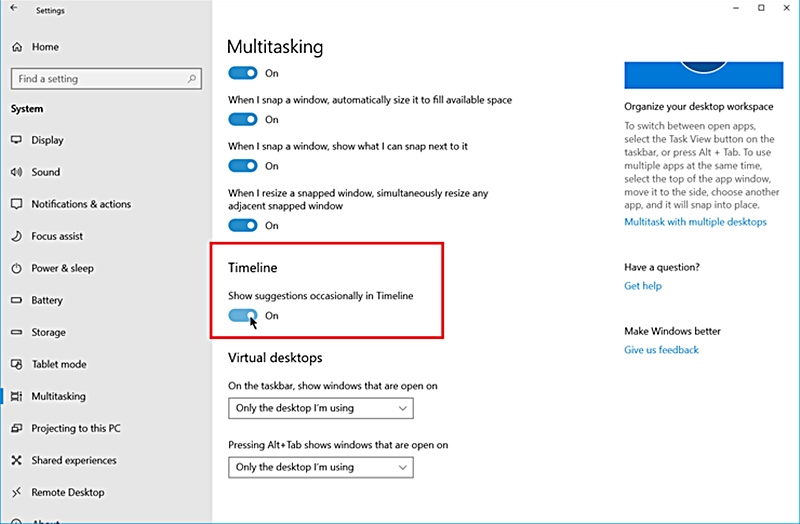Open the taskbar windows dropdown
This screenshot has height=524, width=800.
click(x=320, y=408)
